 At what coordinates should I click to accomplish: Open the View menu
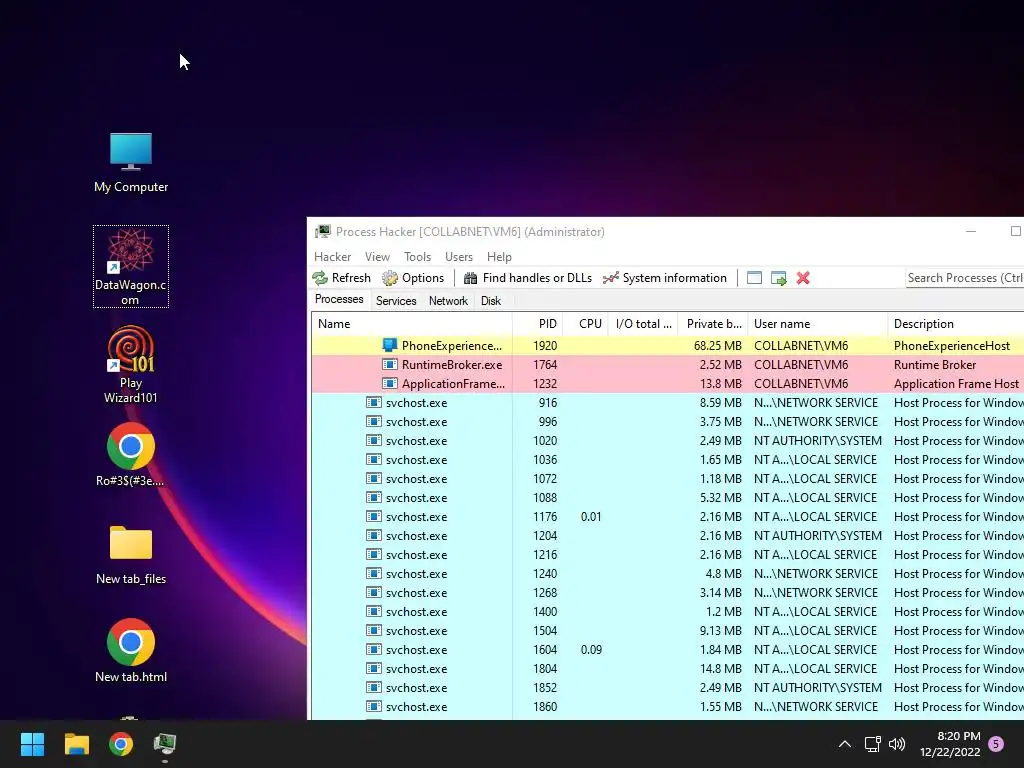(x=377, y=257)
